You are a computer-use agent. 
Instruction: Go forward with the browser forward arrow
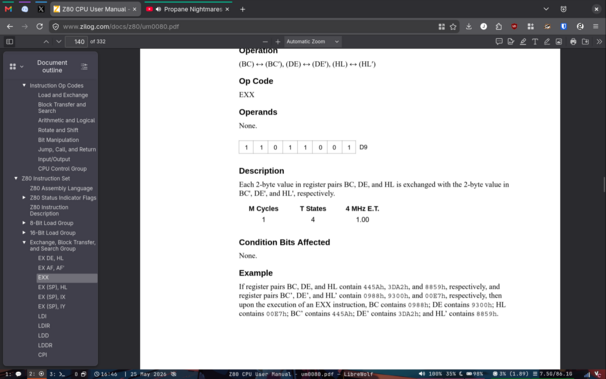coord(25,27)
